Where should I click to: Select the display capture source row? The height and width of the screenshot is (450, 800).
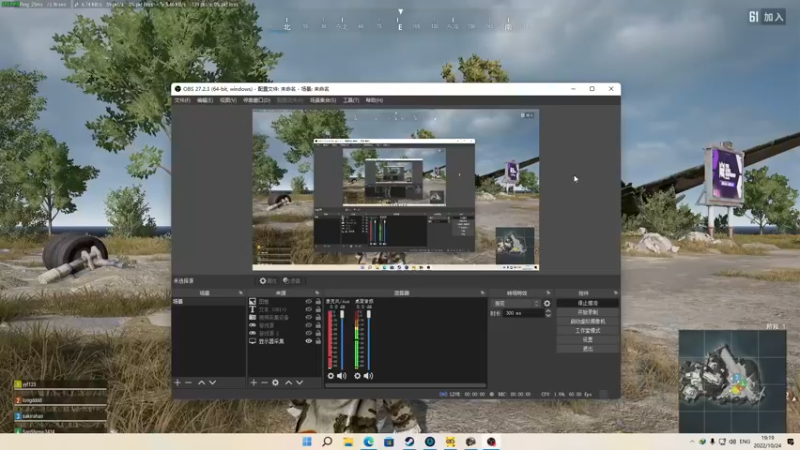click(285, 341)
